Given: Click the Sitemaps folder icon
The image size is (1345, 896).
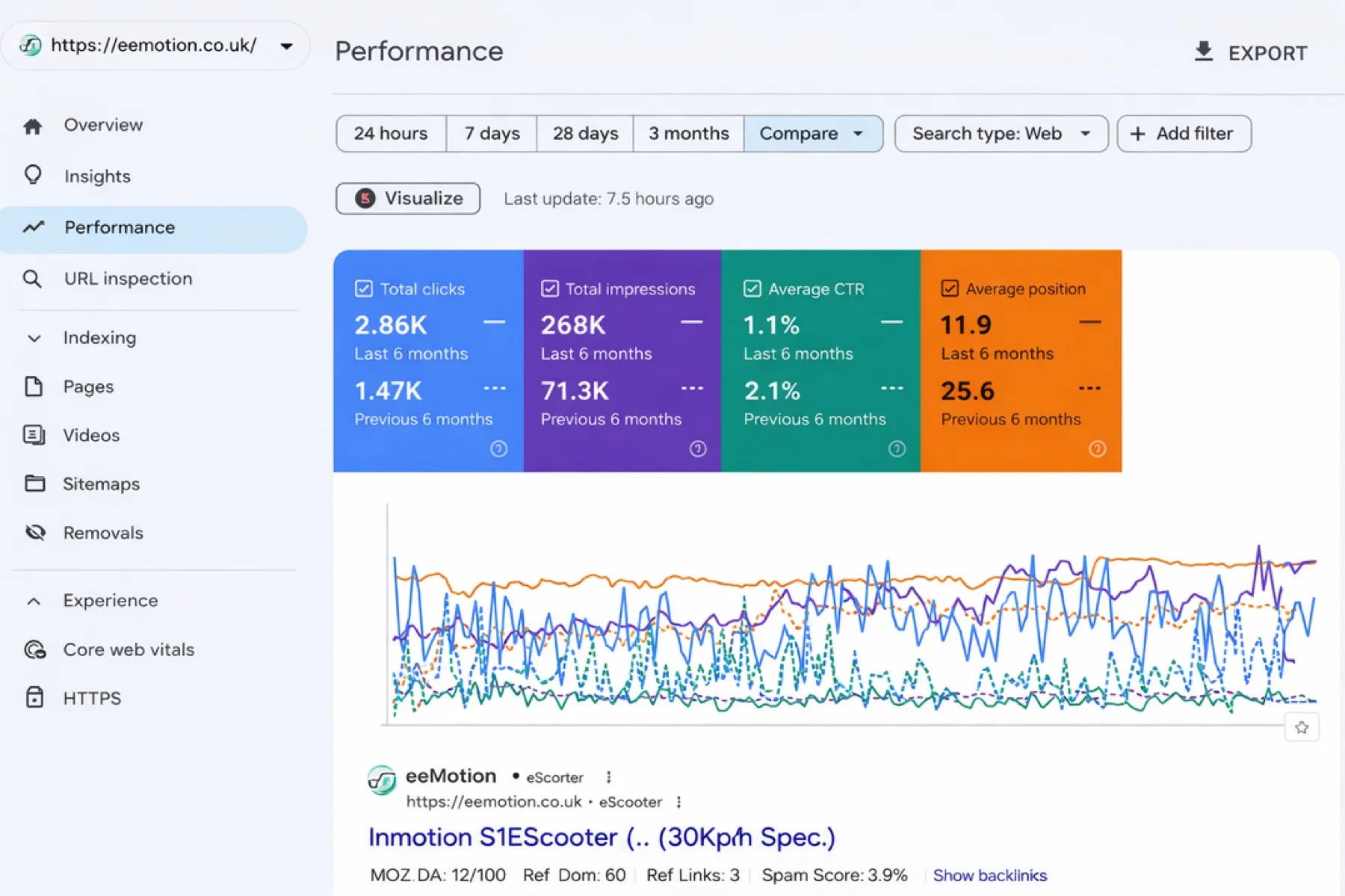Looking at the screenshot, I should [x=34, y=483].
